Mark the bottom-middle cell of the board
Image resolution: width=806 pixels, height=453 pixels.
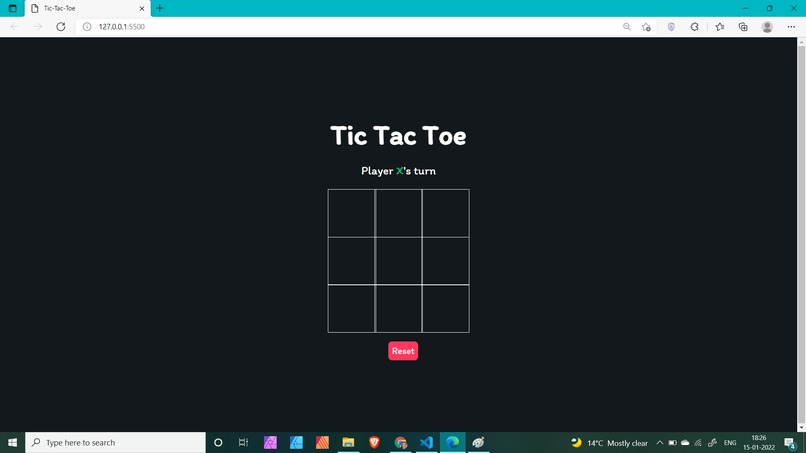398,309
